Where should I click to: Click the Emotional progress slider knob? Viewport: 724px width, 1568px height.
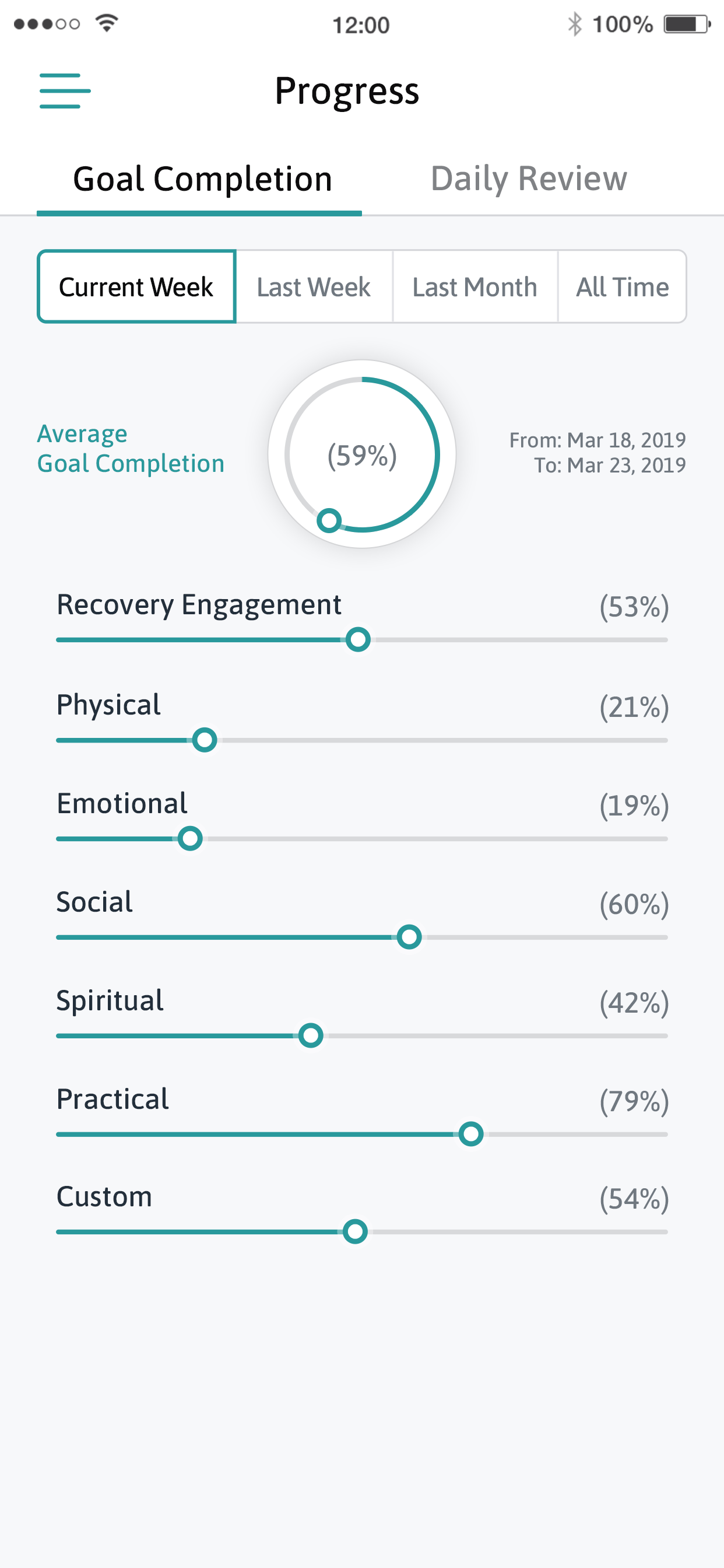[x=190, y=839]
